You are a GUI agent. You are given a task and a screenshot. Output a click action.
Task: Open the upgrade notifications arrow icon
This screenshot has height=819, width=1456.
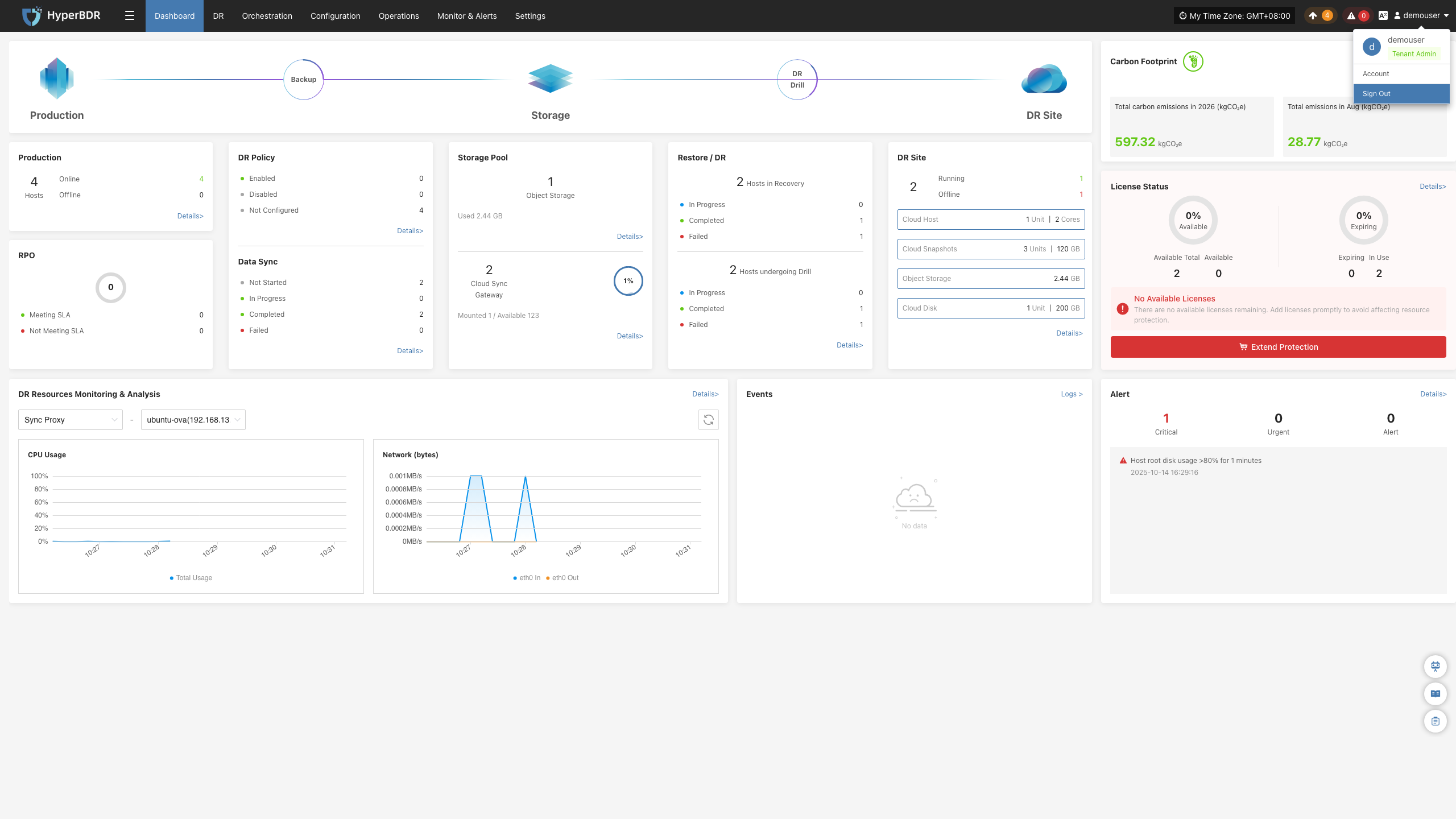pos(1313,16)
